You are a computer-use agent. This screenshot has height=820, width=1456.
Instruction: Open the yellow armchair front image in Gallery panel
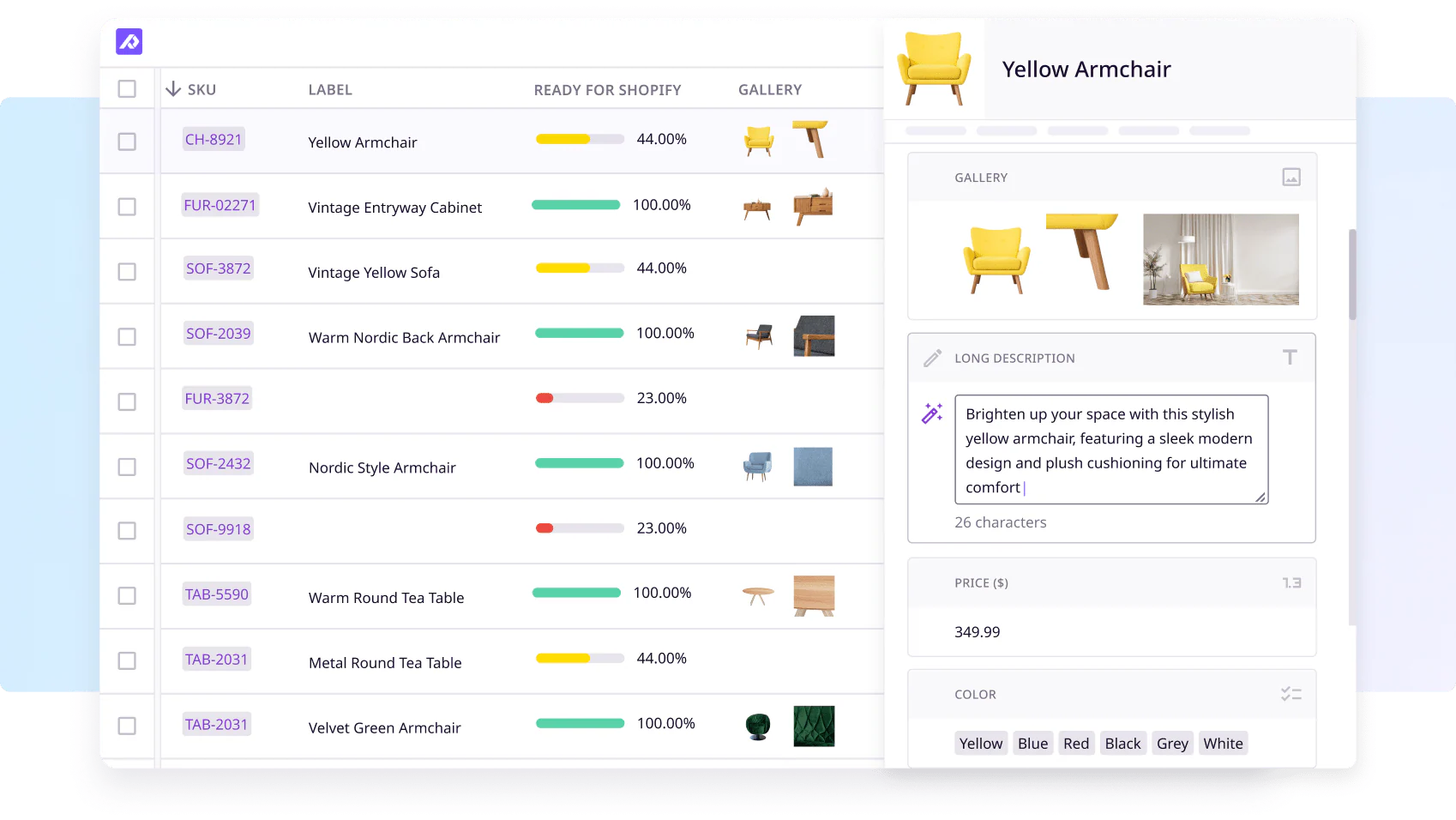coord(996,260)
